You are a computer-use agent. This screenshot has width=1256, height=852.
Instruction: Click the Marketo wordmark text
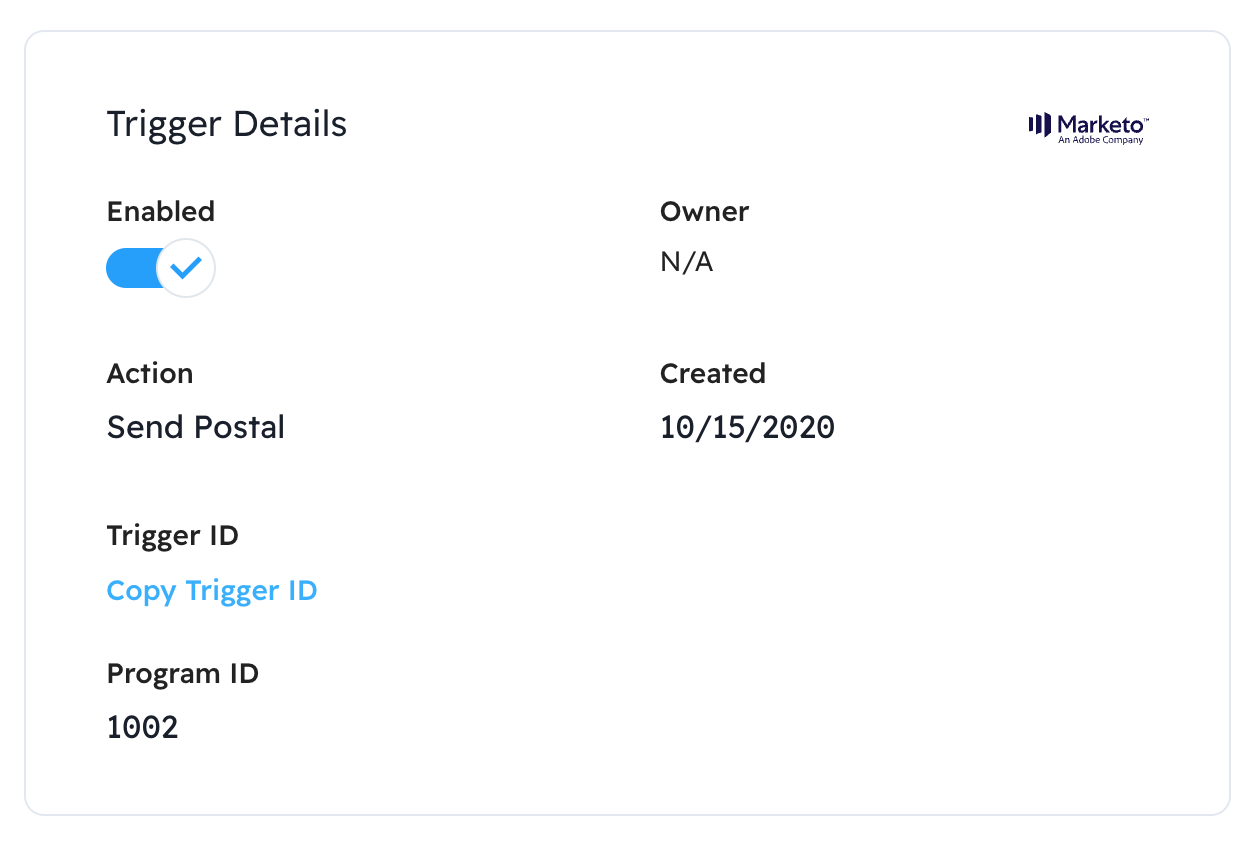click(1102, 123)
